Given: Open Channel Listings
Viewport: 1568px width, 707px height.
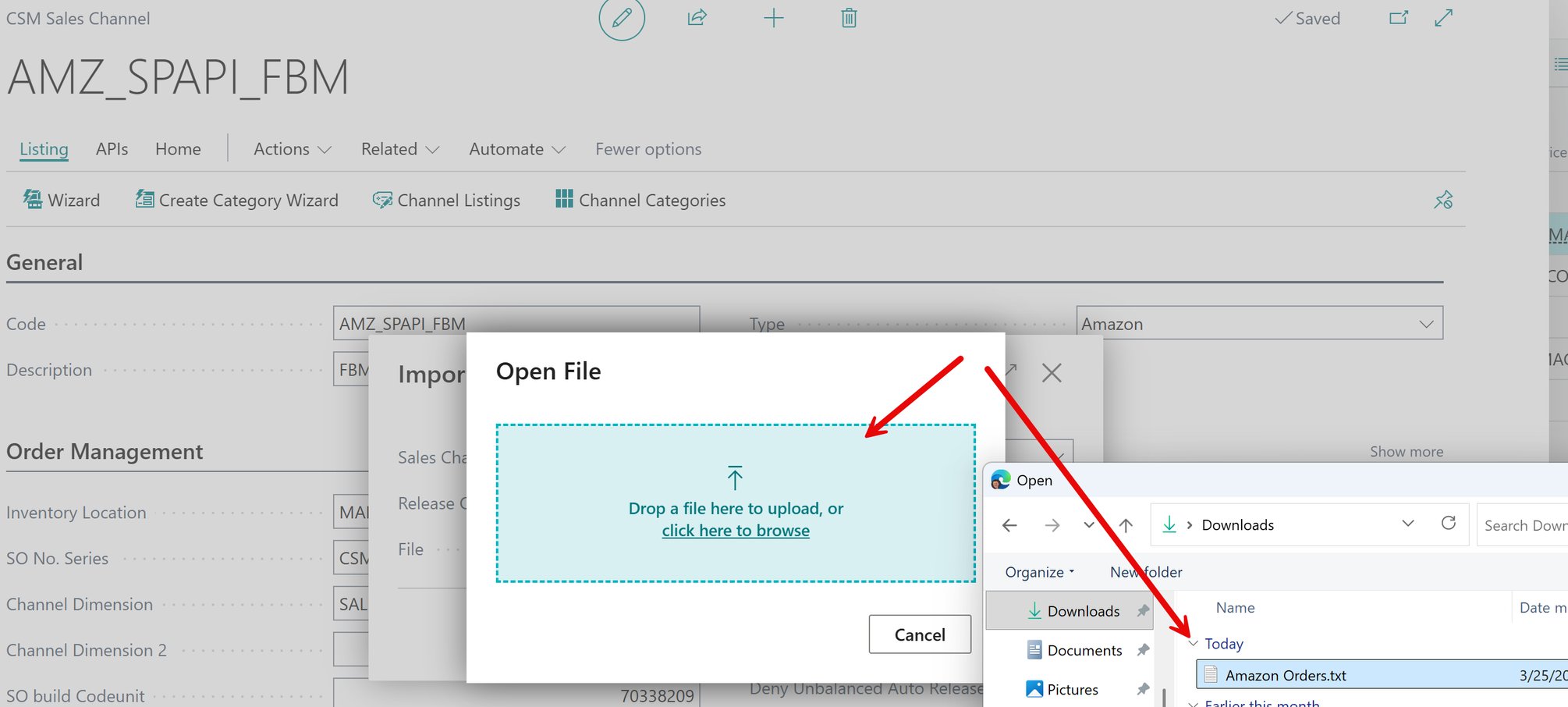Looking at the screenshot, I should tap(446, 200).
